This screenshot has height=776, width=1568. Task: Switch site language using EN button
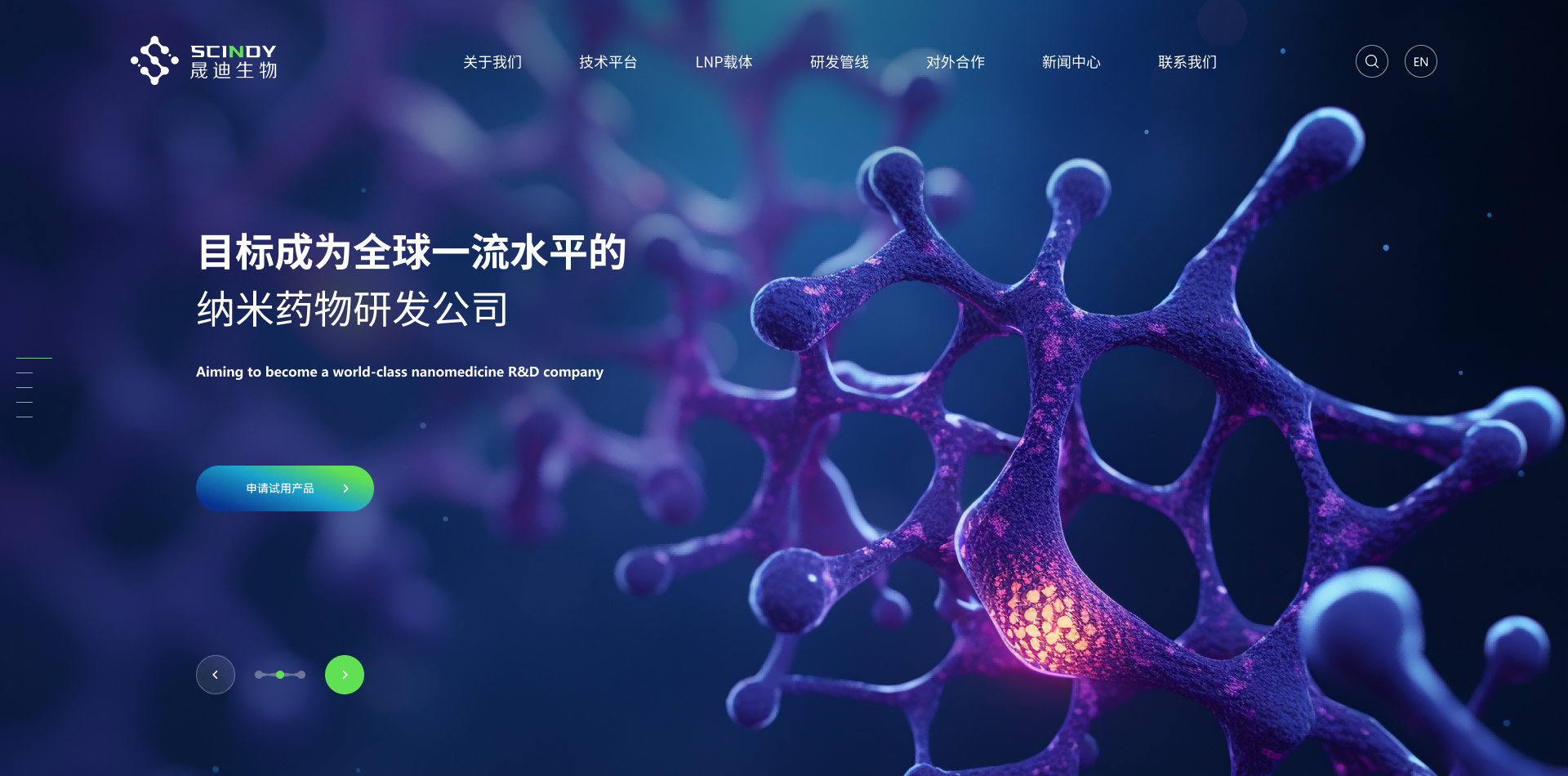tap(1420, 61)
